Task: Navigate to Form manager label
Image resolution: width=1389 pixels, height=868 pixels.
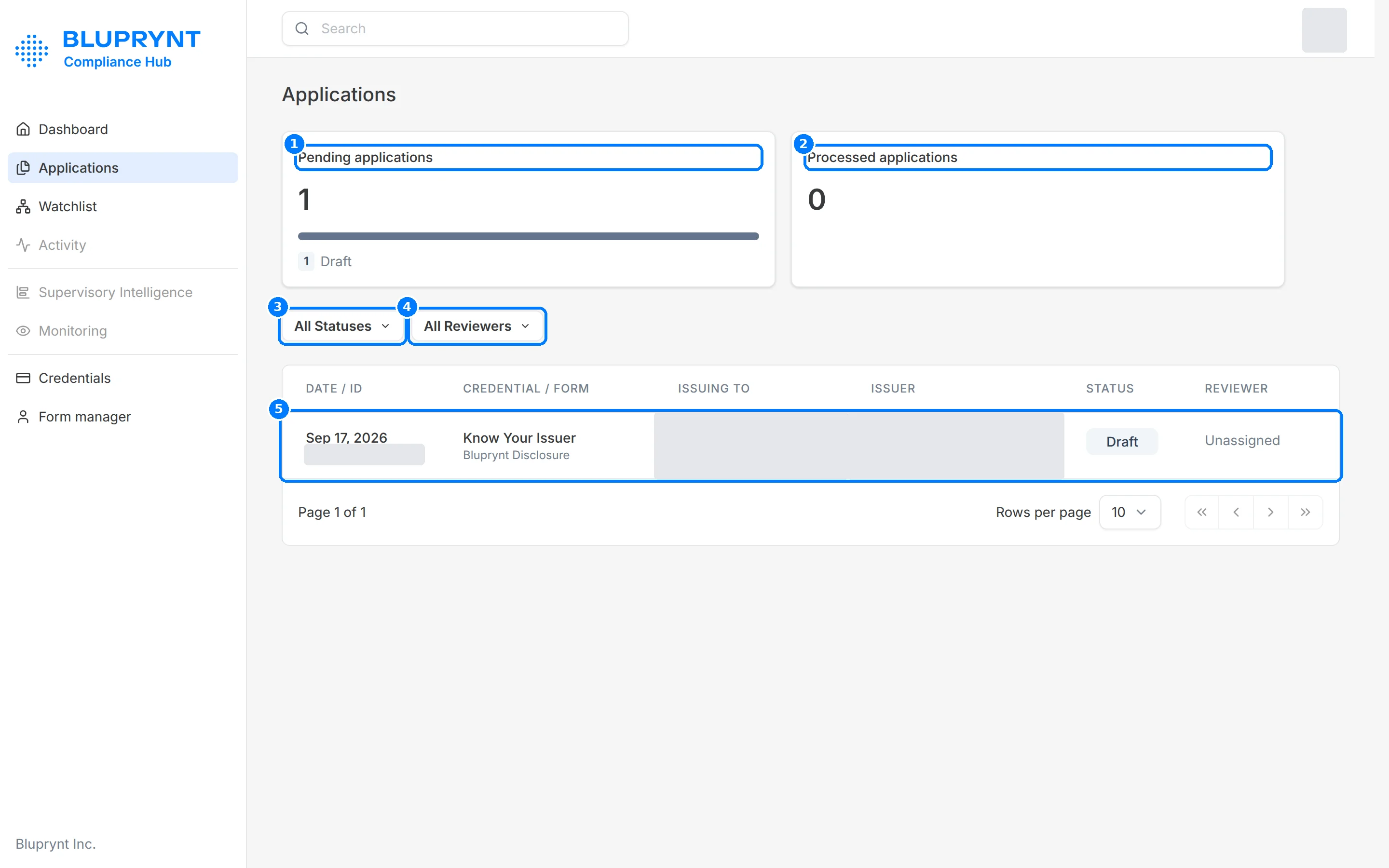Action: click(x=84, y=416)
